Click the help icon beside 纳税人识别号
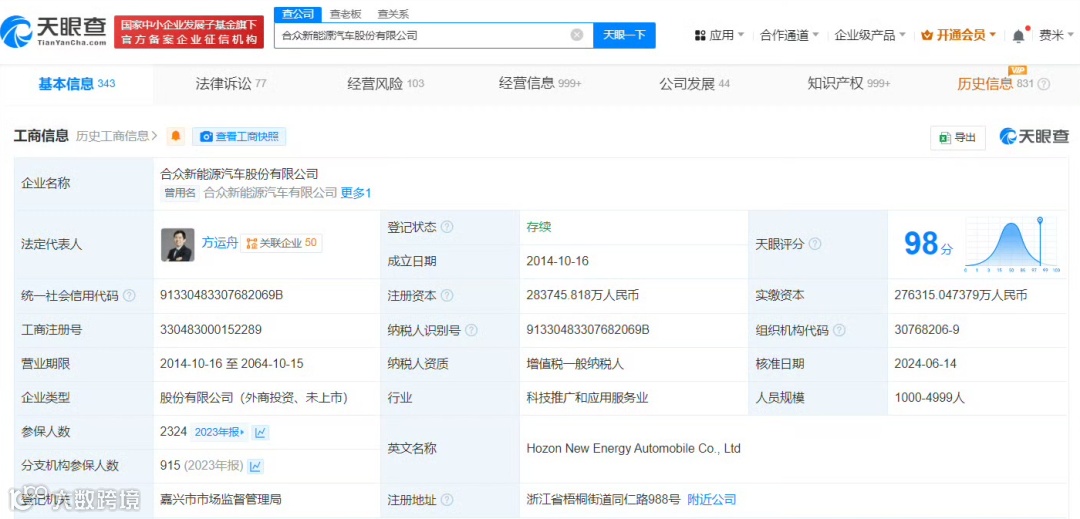 pos(471,330)
